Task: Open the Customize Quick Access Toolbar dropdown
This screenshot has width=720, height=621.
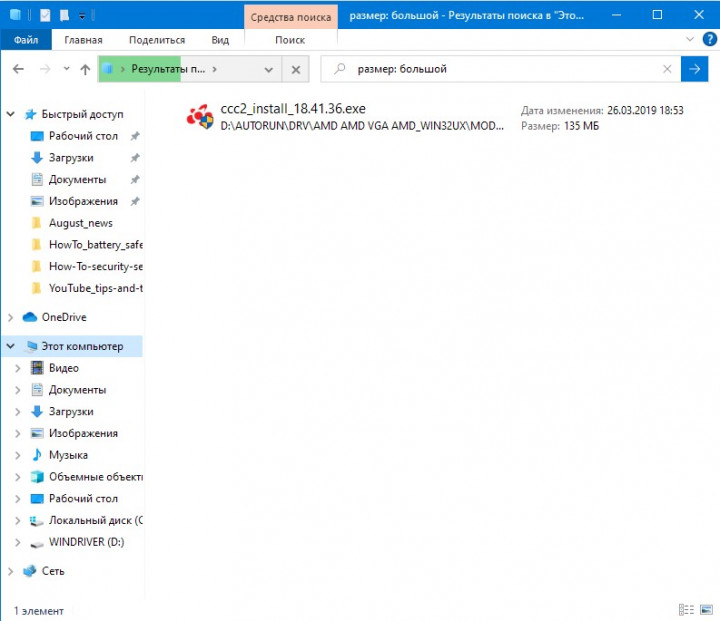Action: pos(82,16)
